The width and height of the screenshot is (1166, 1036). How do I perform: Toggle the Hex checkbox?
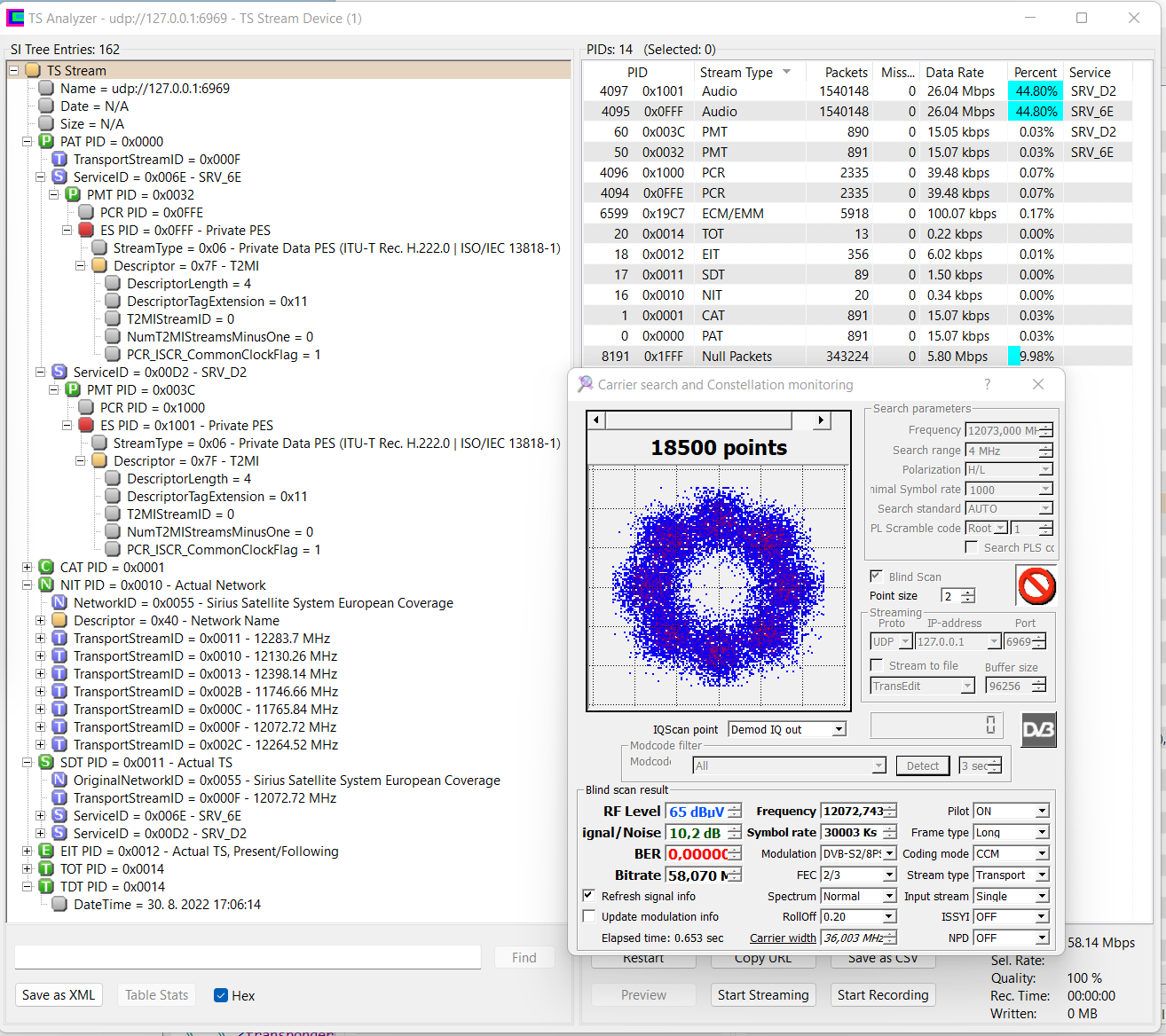221,995
